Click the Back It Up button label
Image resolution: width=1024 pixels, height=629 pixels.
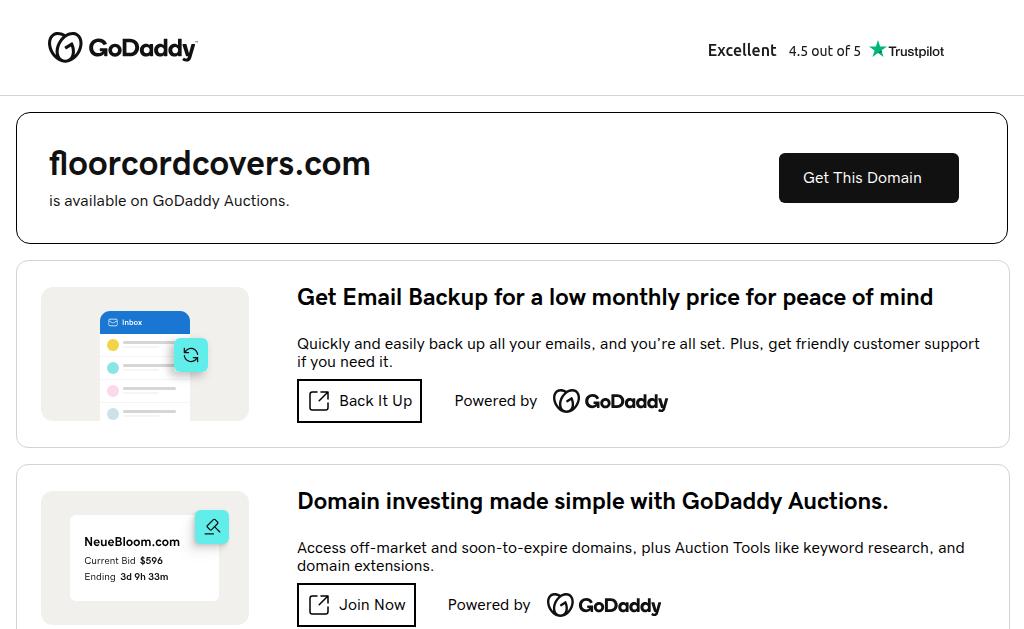click(375, 401)
